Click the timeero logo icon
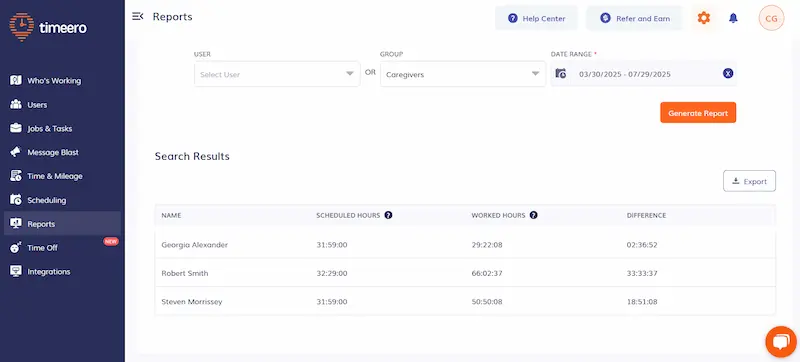 click(x=21, y=27)
